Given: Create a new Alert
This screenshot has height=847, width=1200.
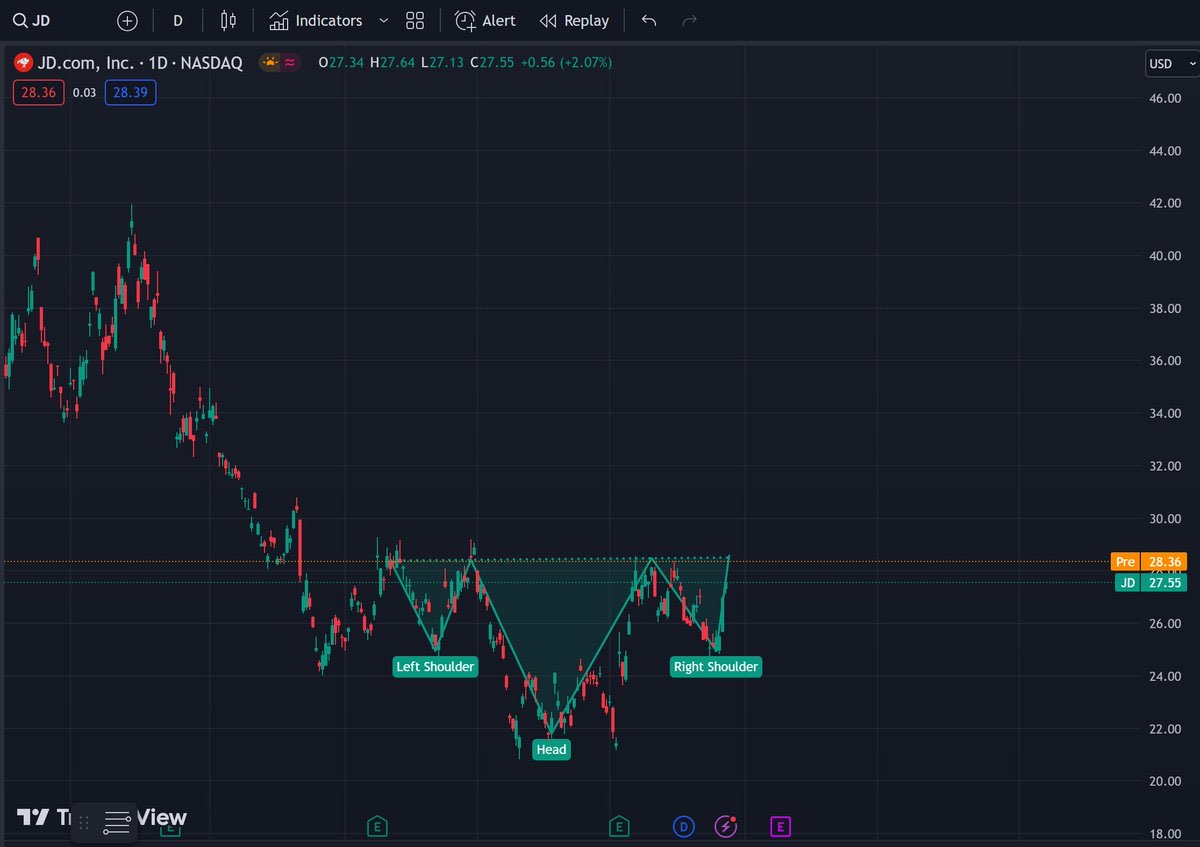Looking at the screenshot, I should point(486,21).
